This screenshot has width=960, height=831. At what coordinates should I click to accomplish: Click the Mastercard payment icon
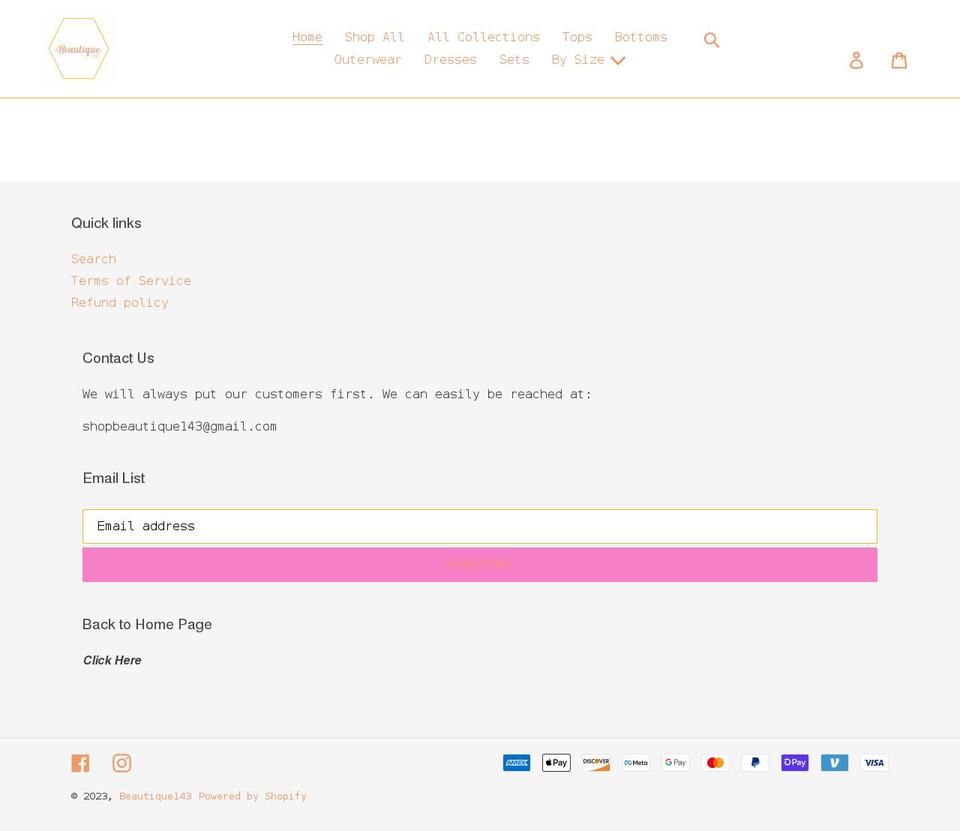tap(715, 762)
